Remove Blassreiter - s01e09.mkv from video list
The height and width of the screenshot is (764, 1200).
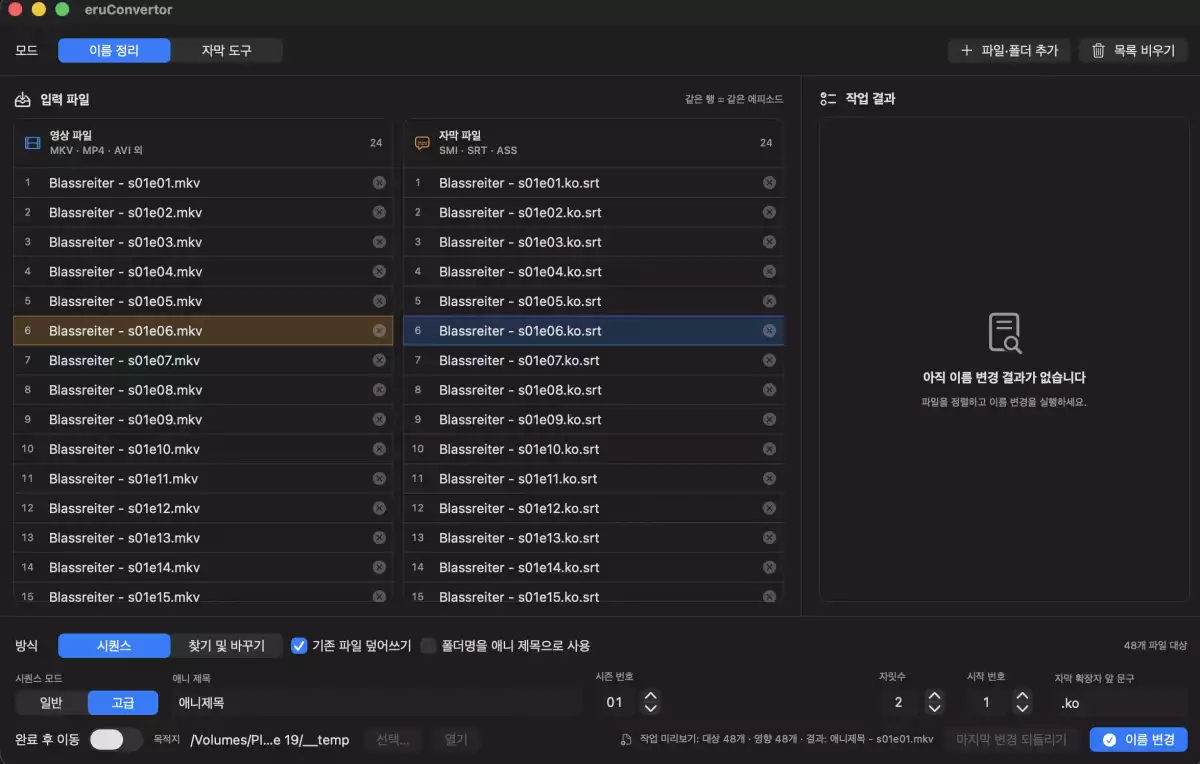[x=379, y=419]
